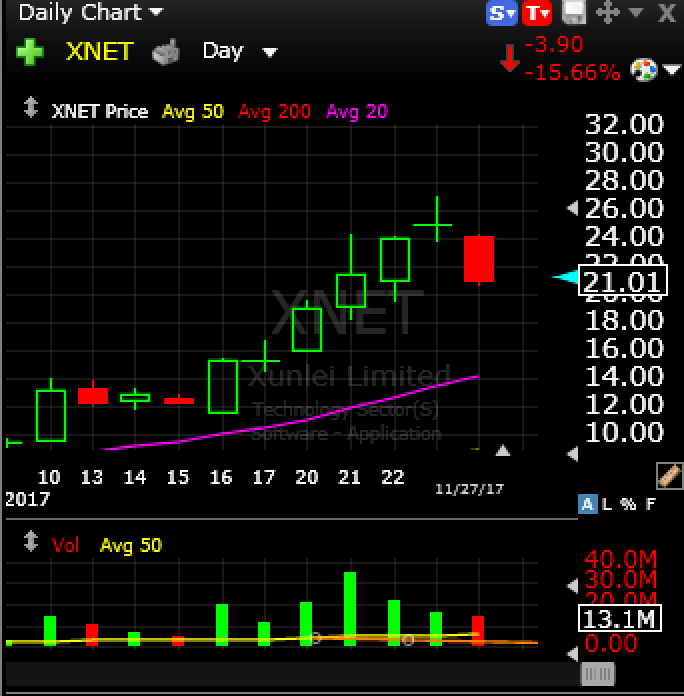Click the 11/27/17 date label

[469, 489]
